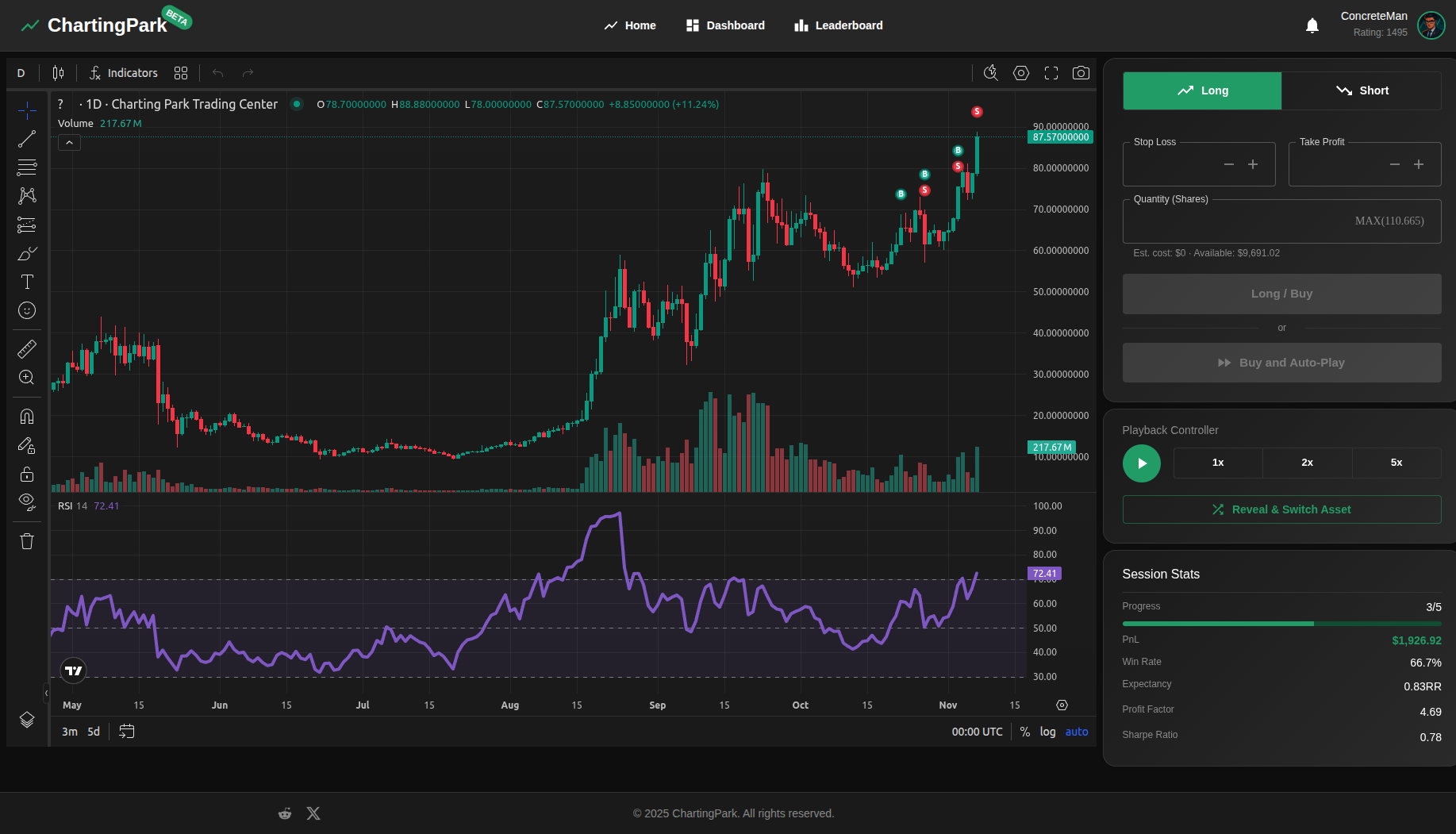Click Reveal & Switch Asset
The height and width of the screenshot is (834, 1456).
click(x=1281, y=509)
